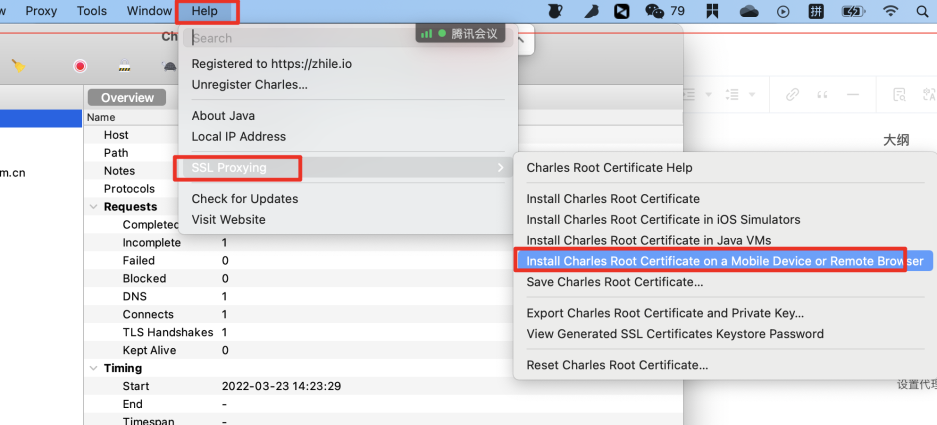Choose Install Root Certificate in iOS Simulators

pyautogui.click(x=725, y=220)
